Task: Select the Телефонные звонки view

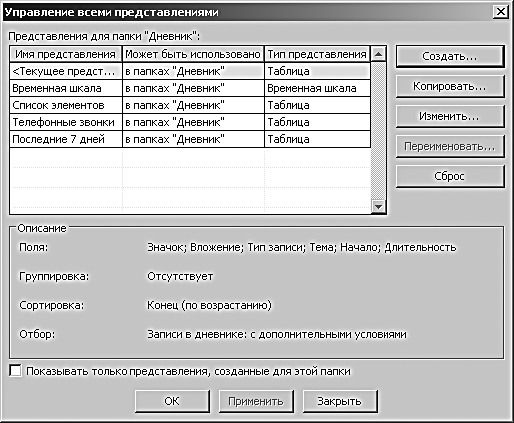Action: [x=190, y=122]
